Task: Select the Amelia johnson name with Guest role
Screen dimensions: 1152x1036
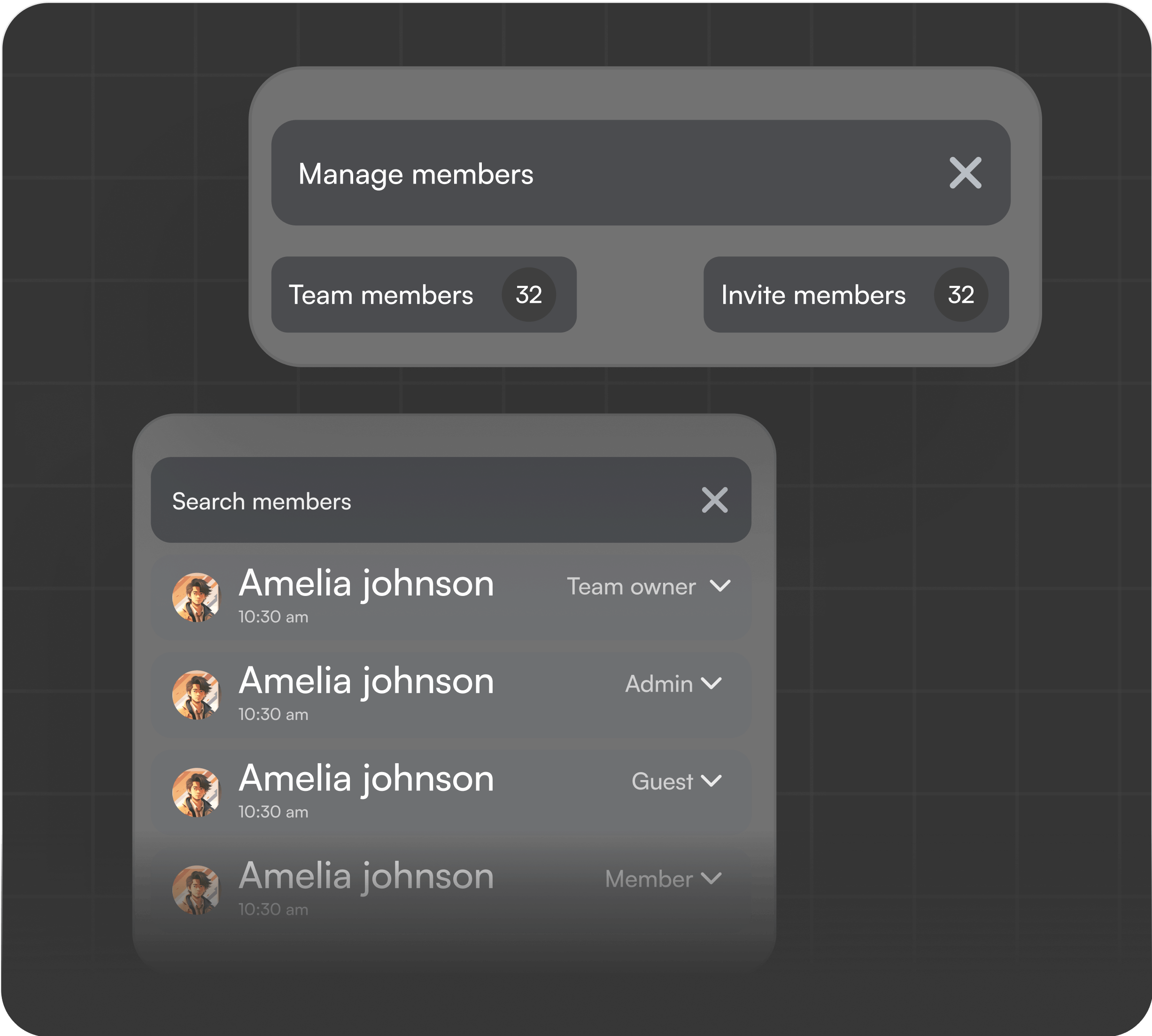Action: click(366, 778)
